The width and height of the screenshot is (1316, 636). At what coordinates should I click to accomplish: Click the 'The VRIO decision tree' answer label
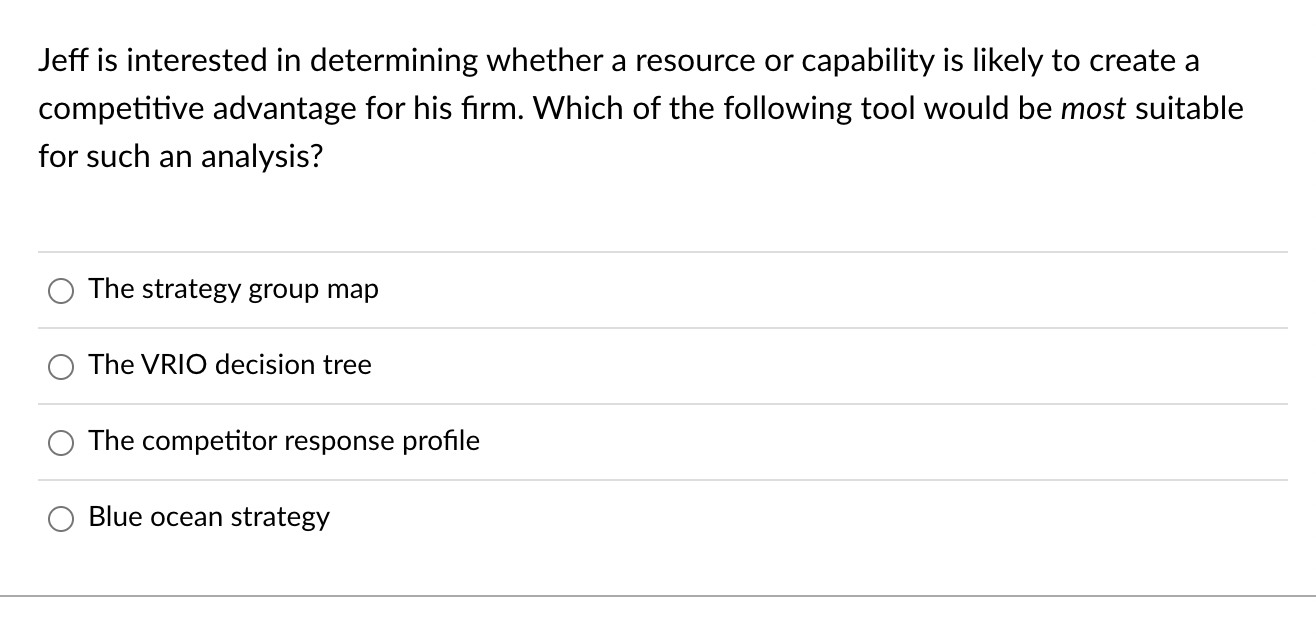click(x=230, y=365)
